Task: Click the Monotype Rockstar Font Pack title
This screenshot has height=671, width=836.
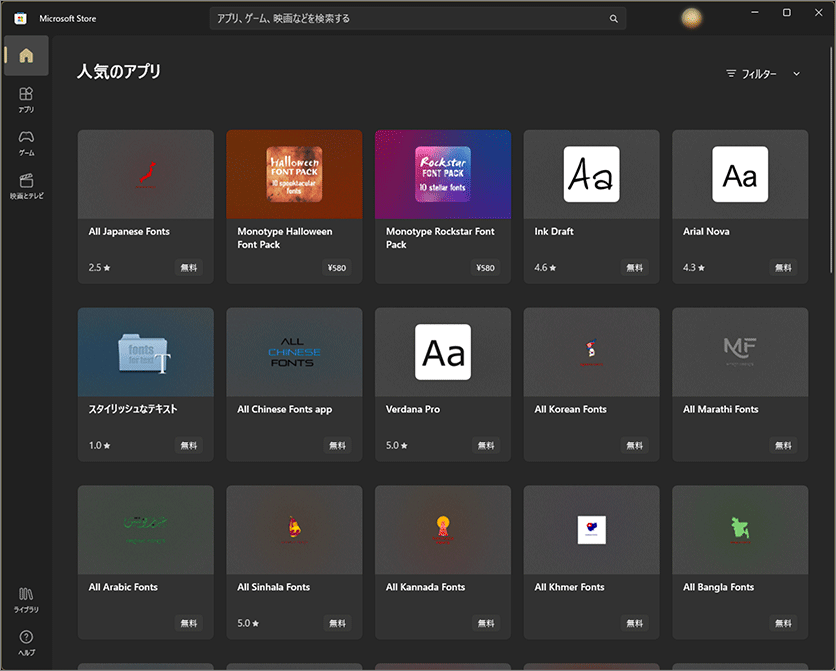Action: pos(440,238)
